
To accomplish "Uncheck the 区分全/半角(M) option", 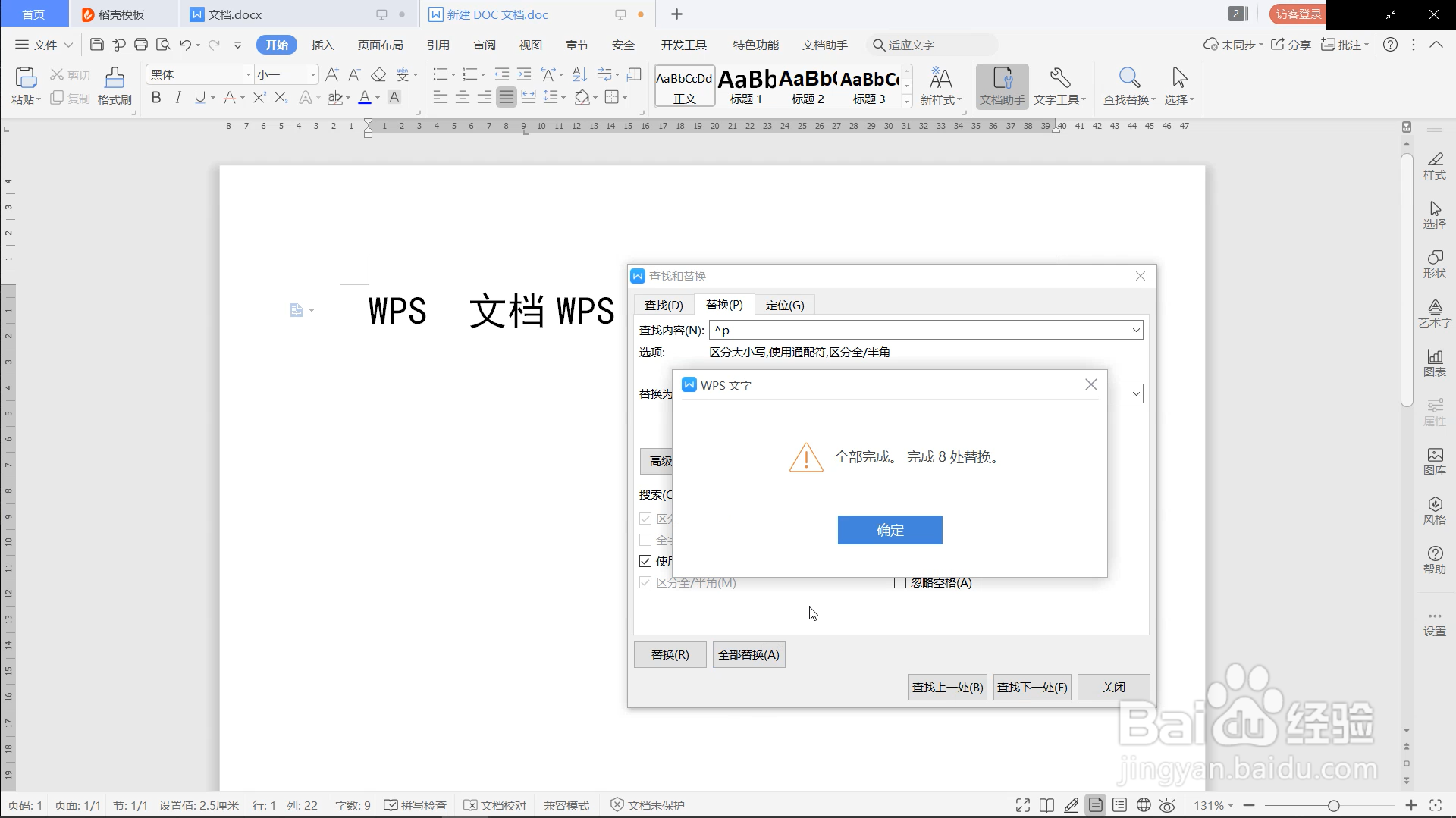I will (x=645, y=582).
